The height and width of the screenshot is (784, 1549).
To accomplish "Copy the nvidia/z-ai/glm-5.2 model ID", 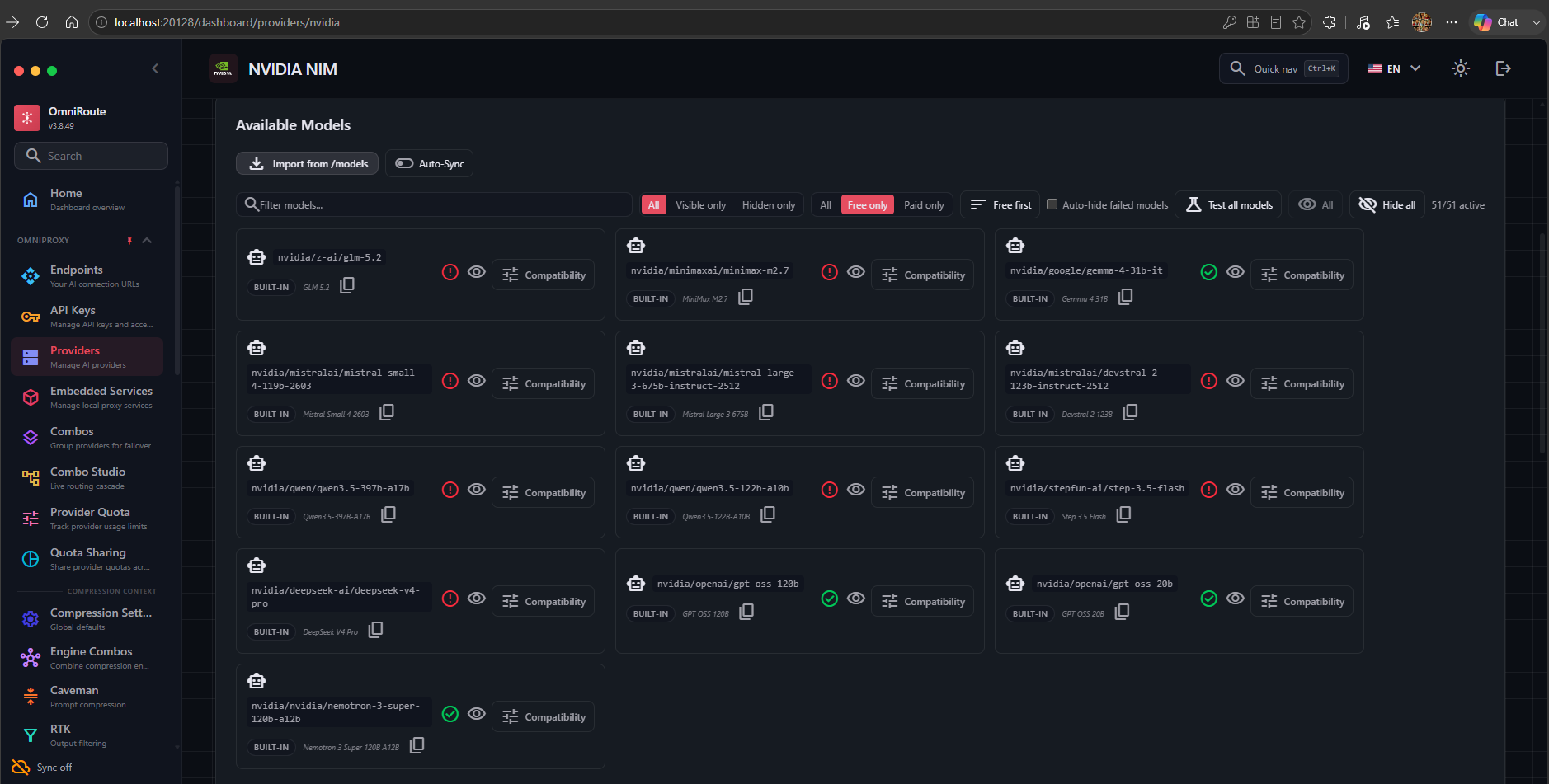I will [347, 285].
